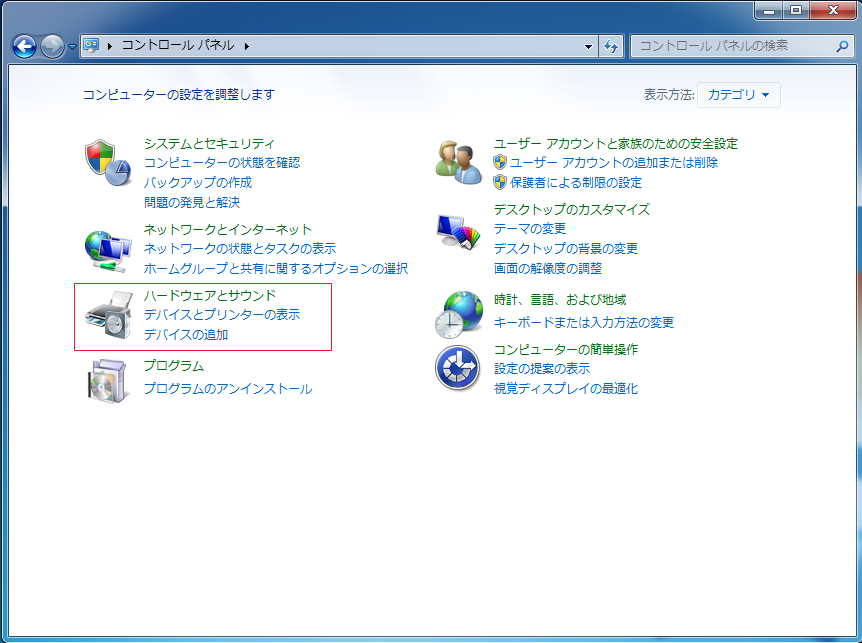This screenshot has height=643, width=862.
Task: Open ユーザー アカウントと家族のための安全設定 link
Action: click(x=616, y=143)
